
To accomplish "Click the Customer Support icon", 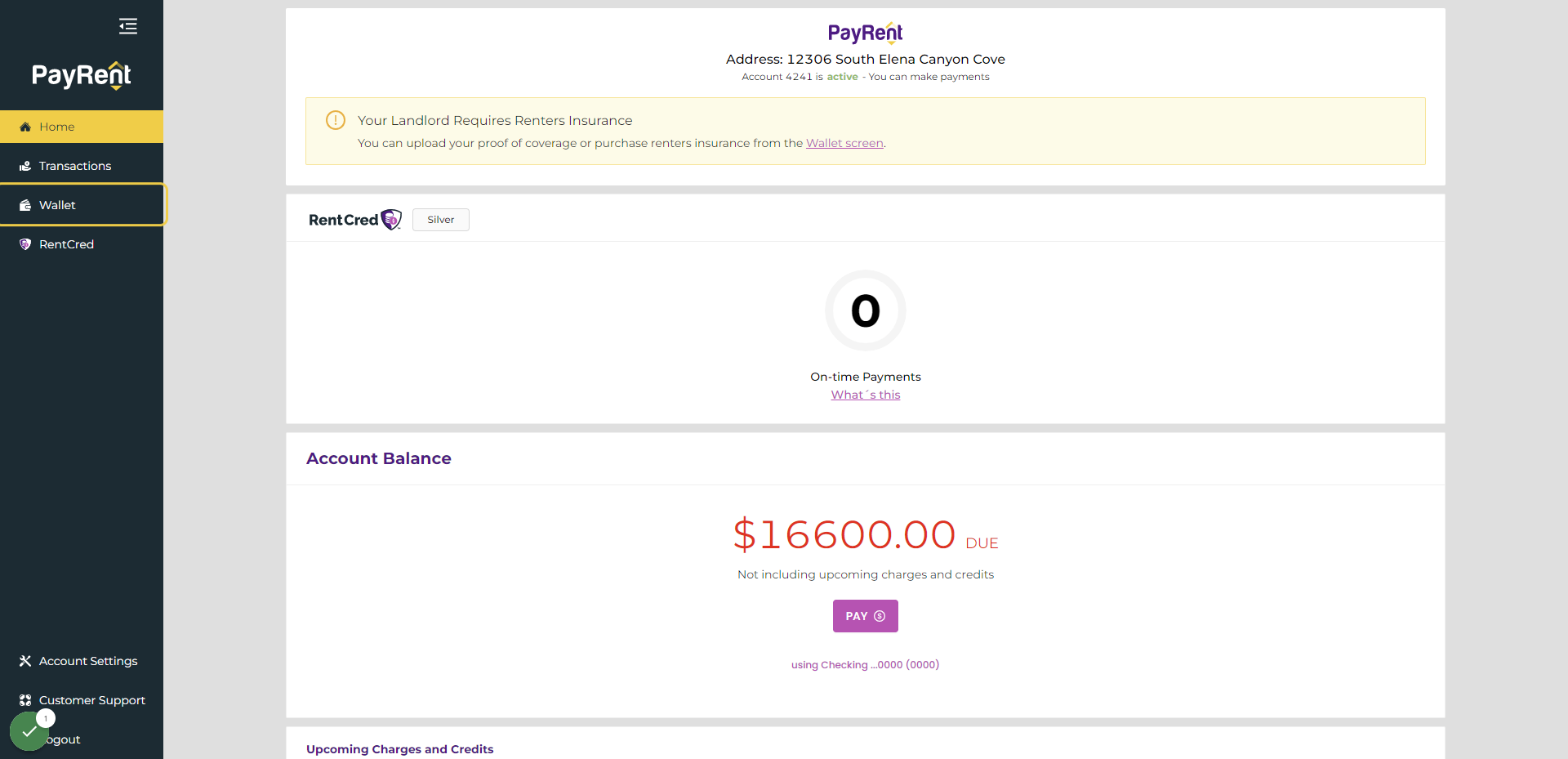I will click(25, 700).
